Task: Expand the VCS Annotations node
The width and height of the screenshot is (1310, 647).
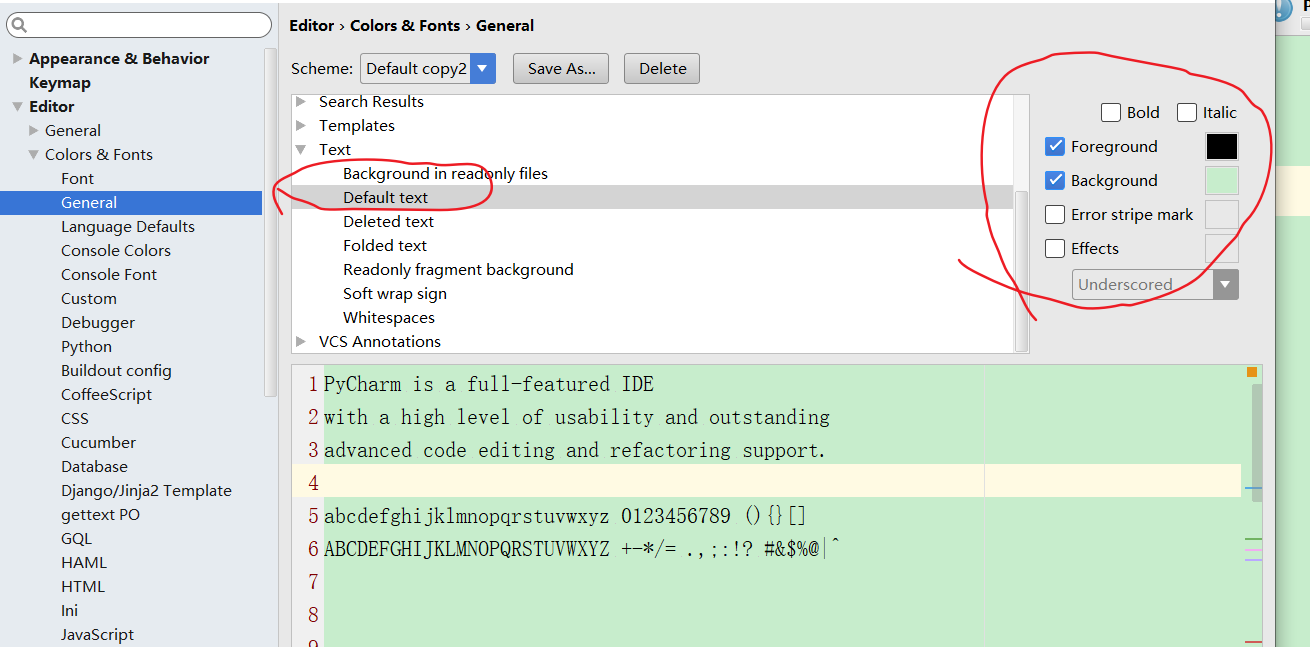Action: tap(302, 341)
